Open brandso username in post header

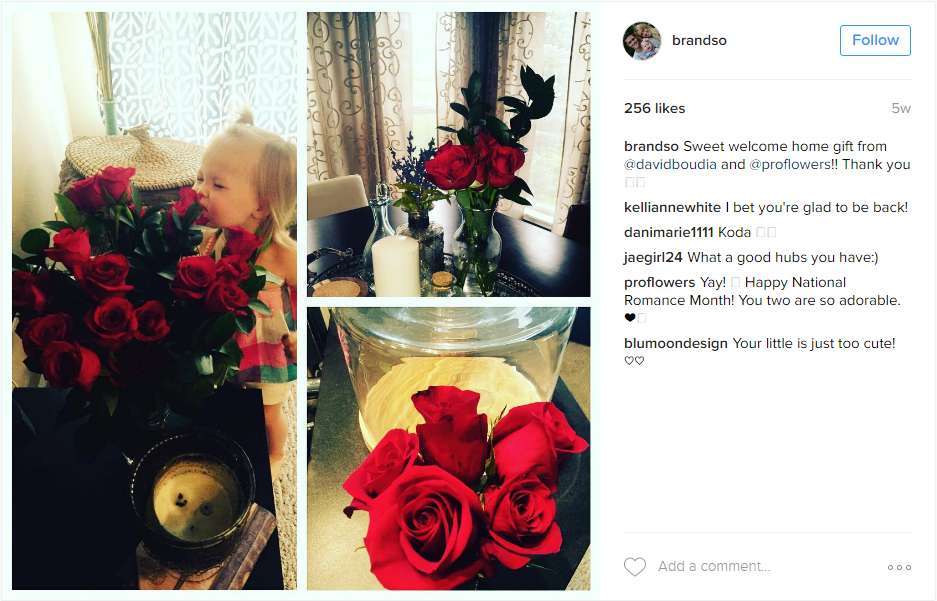[699, 41]
